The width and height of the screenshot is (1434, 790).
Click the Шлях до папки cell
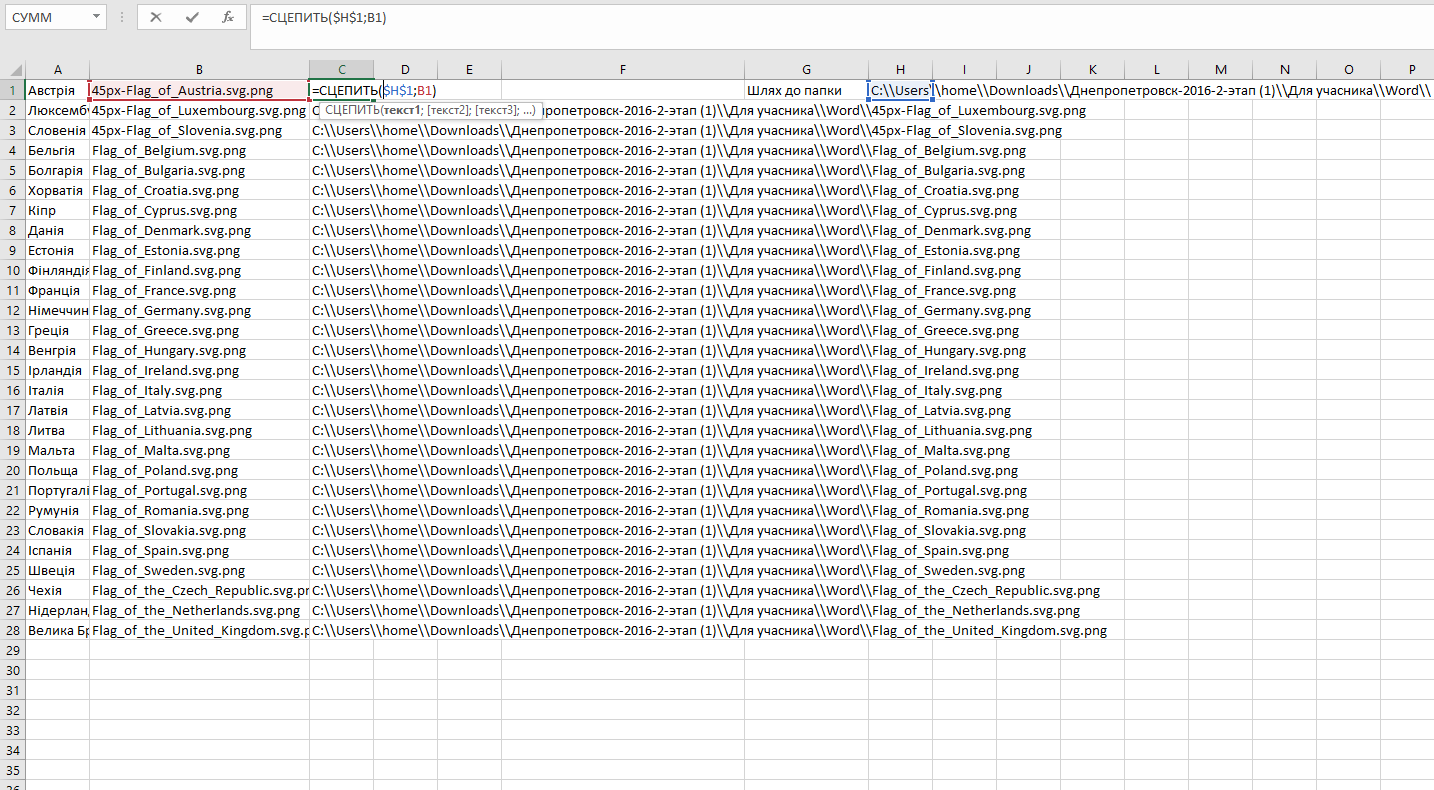pos(805,91)
